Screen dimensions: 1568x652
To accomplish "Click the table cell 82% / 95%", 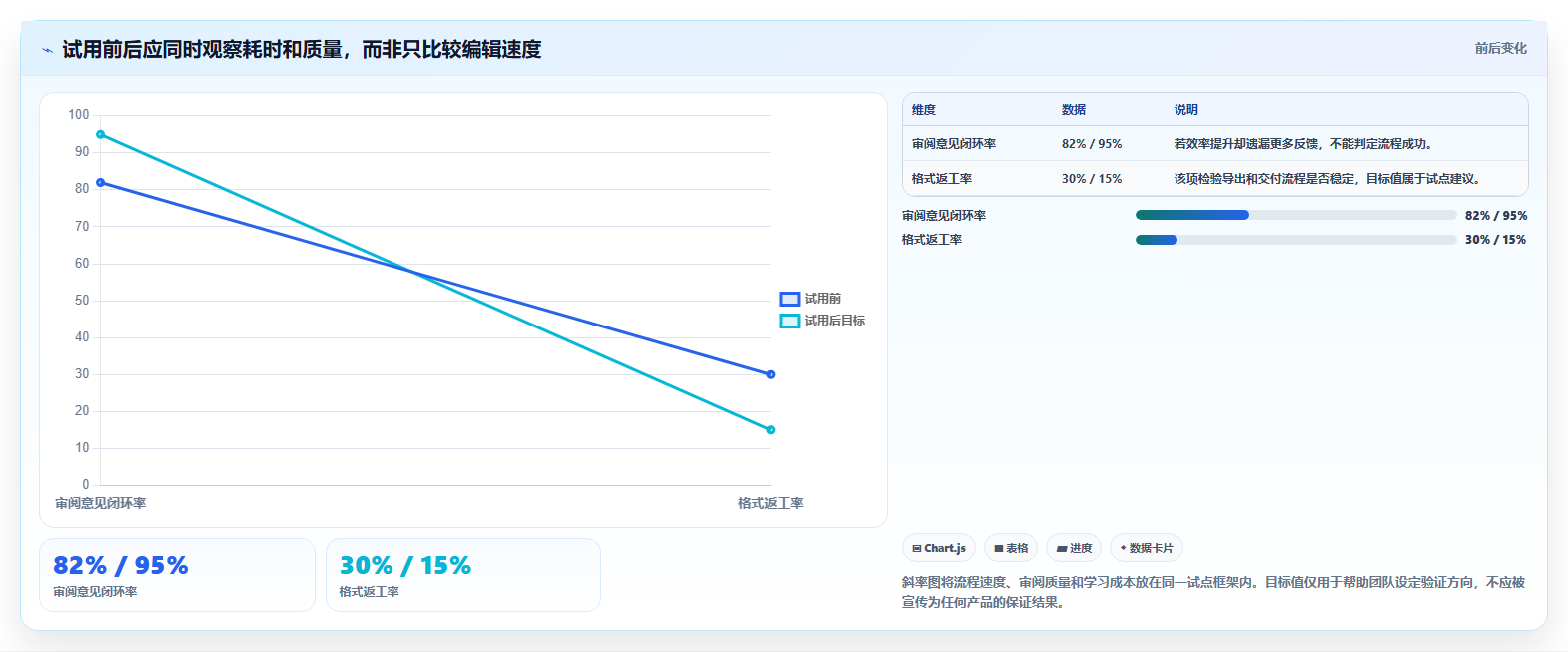I will tap(1092, 144).
